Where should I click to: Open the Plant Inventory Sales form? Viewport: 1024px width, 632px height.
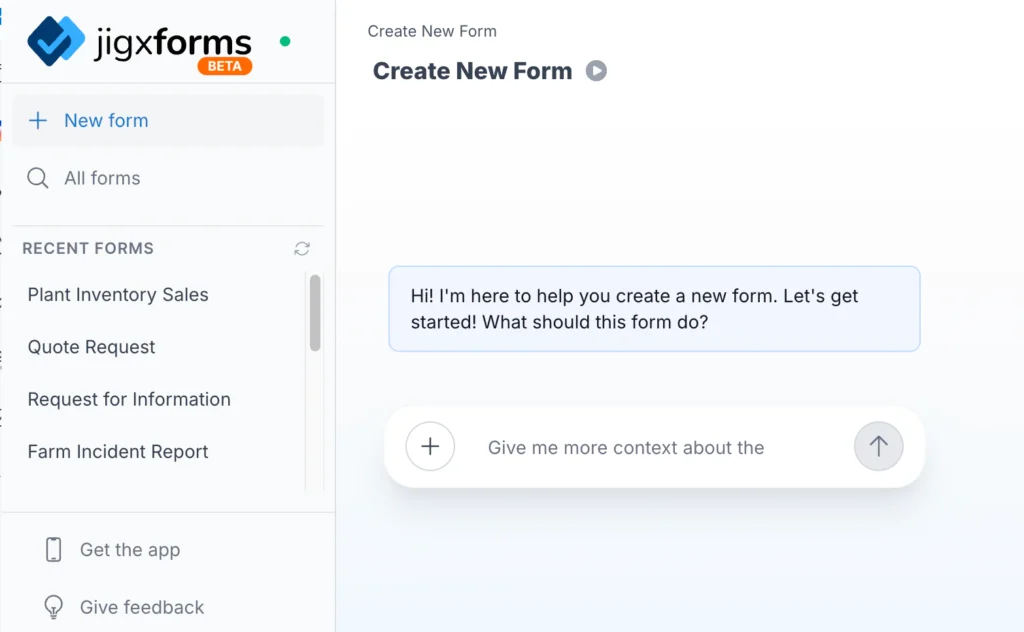click(118, 295)
